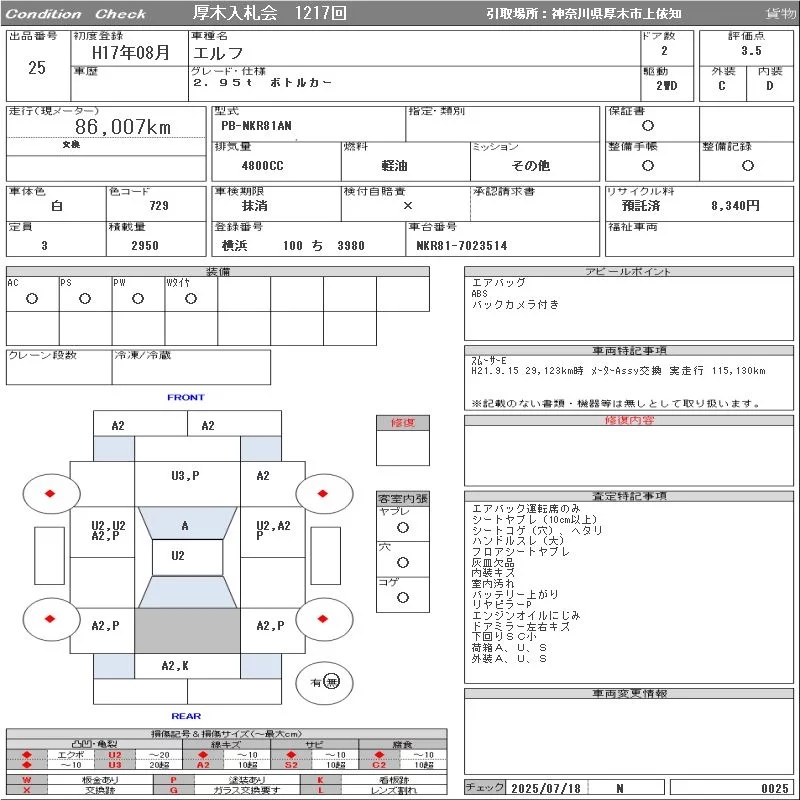Viewport: 800px width, 800px height.
Task: Click the note 'バッテリー上がり'
Action: [x=515, y=594]
